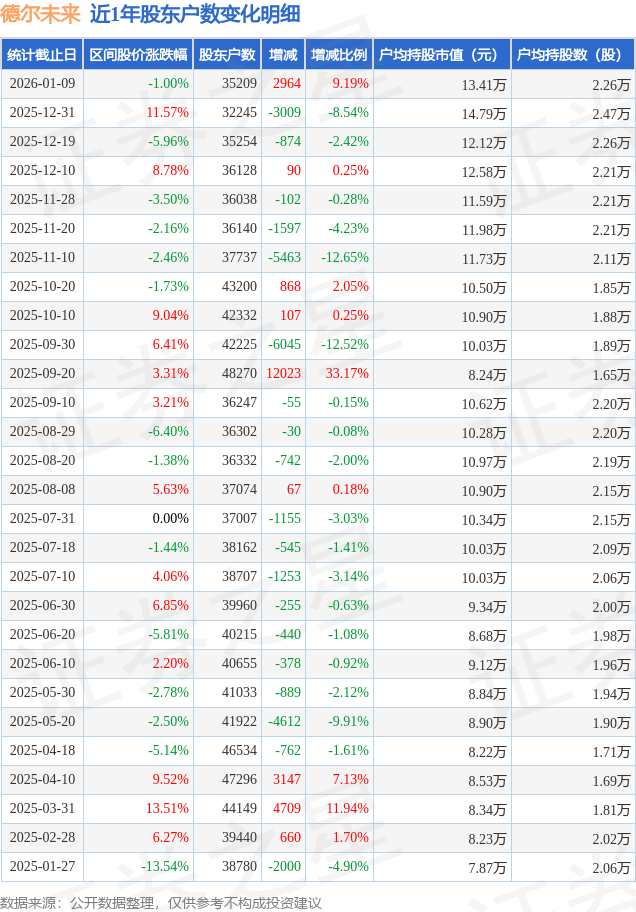Click the 数据来源 disclaimer footer text
The width and height of the screenshot is (636, 912).
[161, 902]
